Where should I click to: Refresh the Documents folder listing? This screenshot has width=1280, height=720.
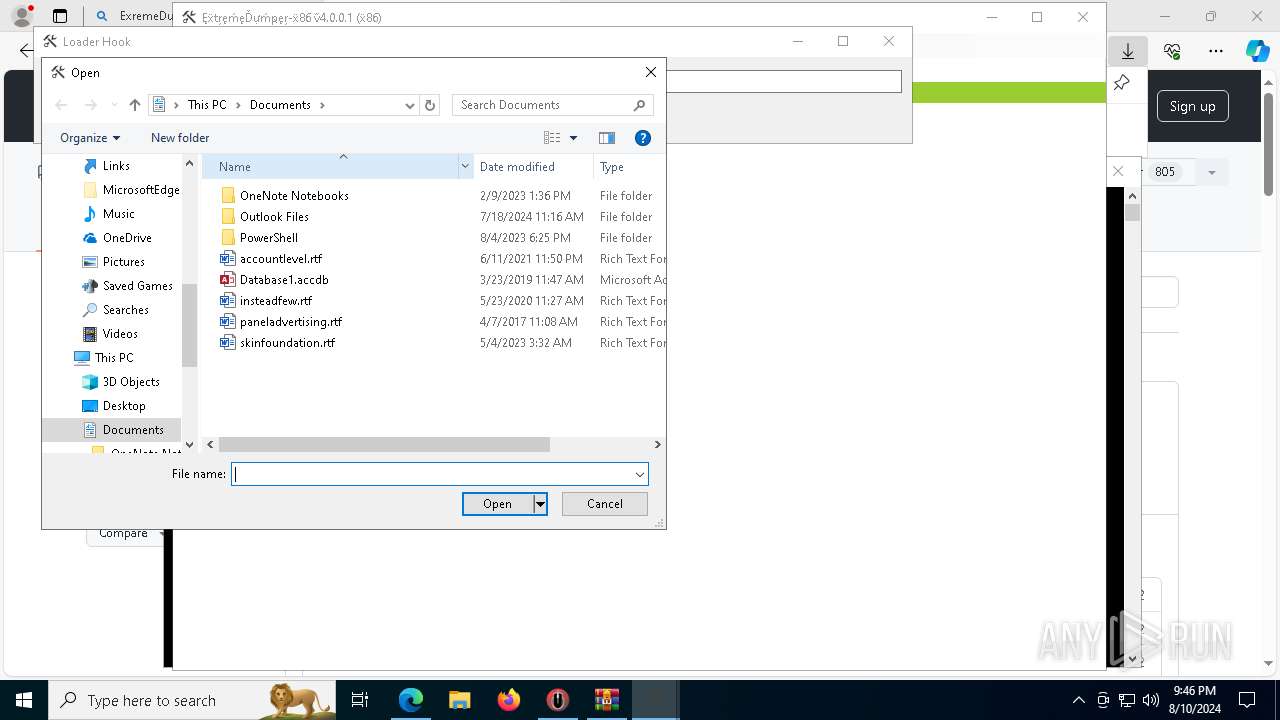point(430,105)
